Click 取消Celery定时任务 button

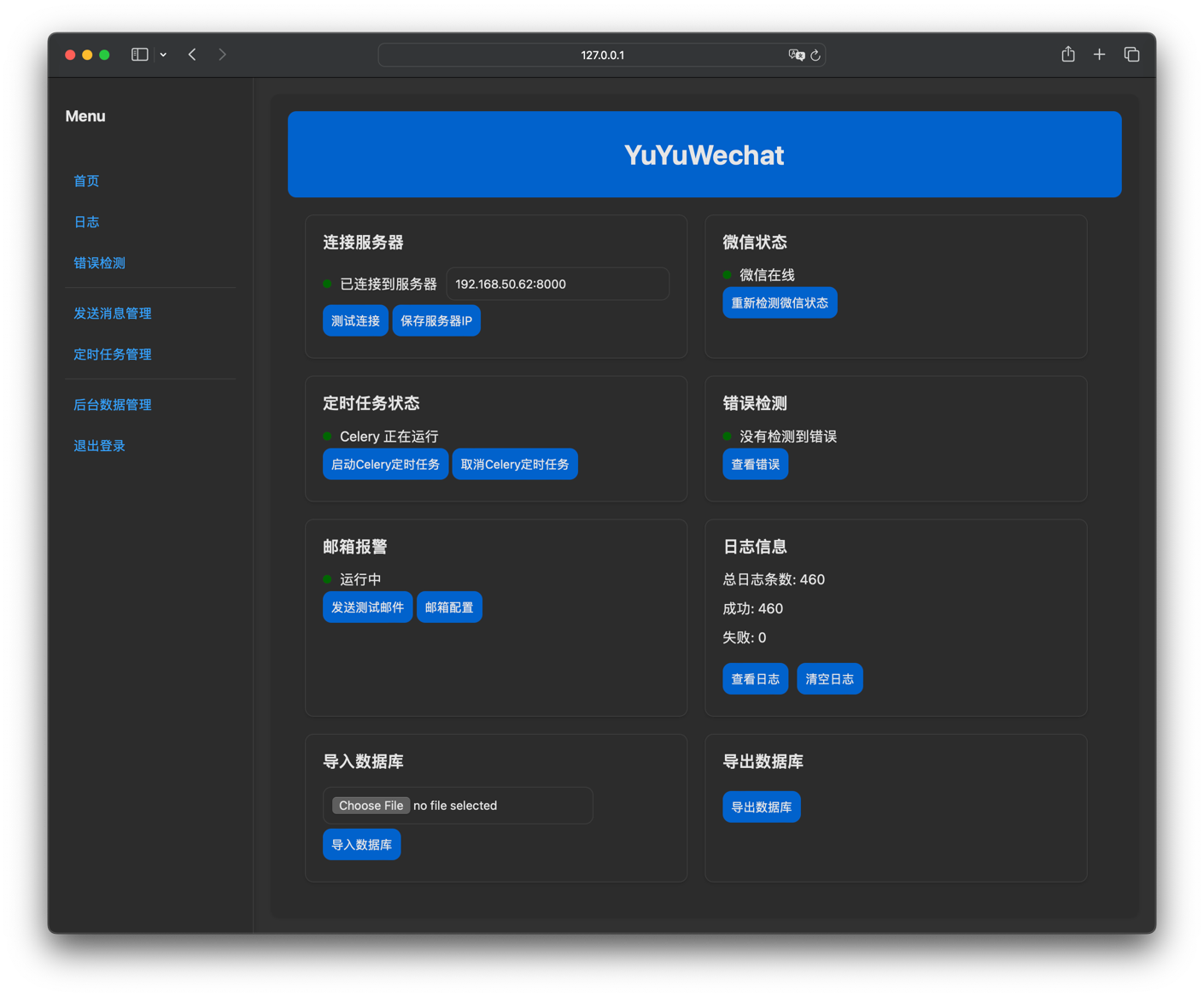click(515, 464)
